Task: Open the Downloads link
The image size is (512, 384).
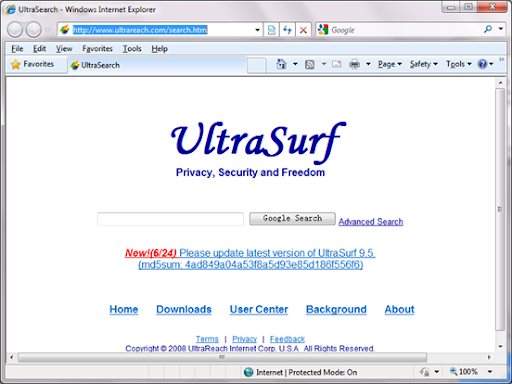Action: pos(184,309)
